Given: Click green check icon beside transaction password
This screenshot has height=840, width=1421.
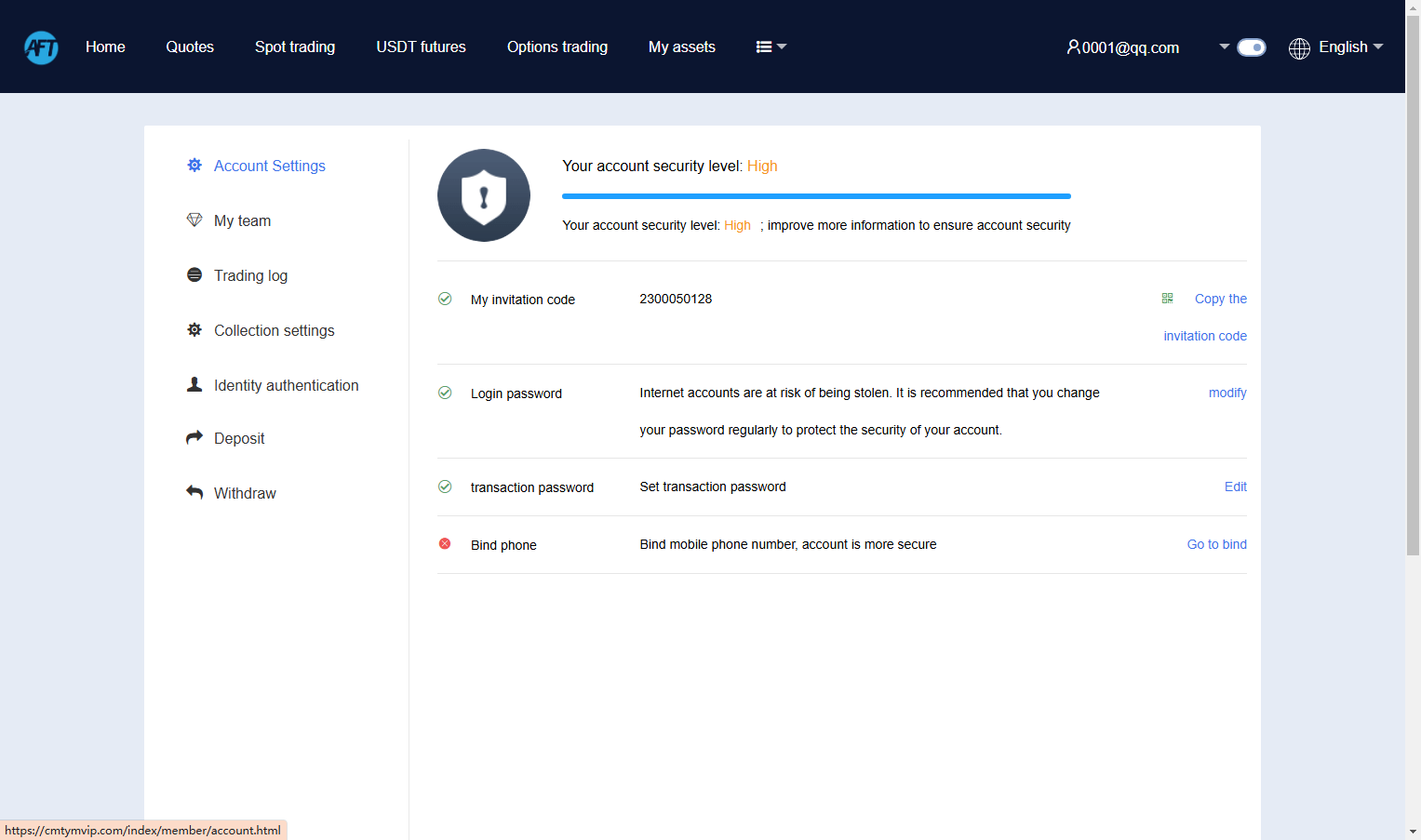Looking at the screenshot, I should pyautogui.click(x=445, y=487).
